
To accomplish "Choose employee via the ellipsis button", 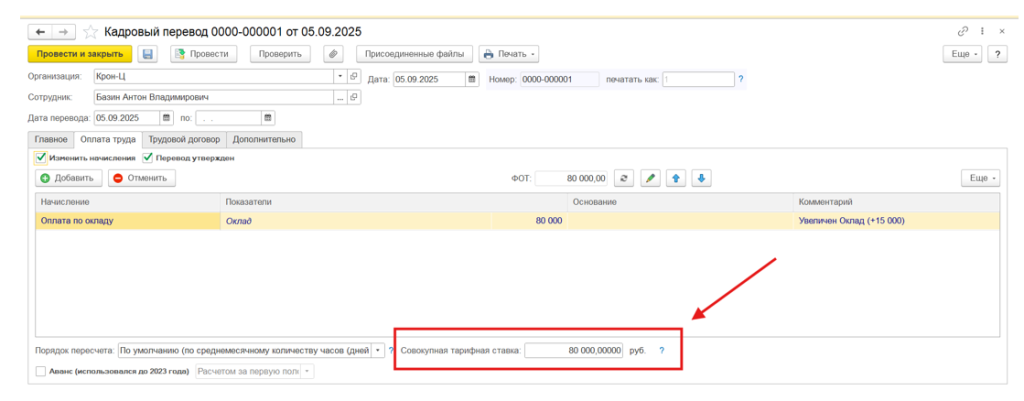I will (340, 97).
